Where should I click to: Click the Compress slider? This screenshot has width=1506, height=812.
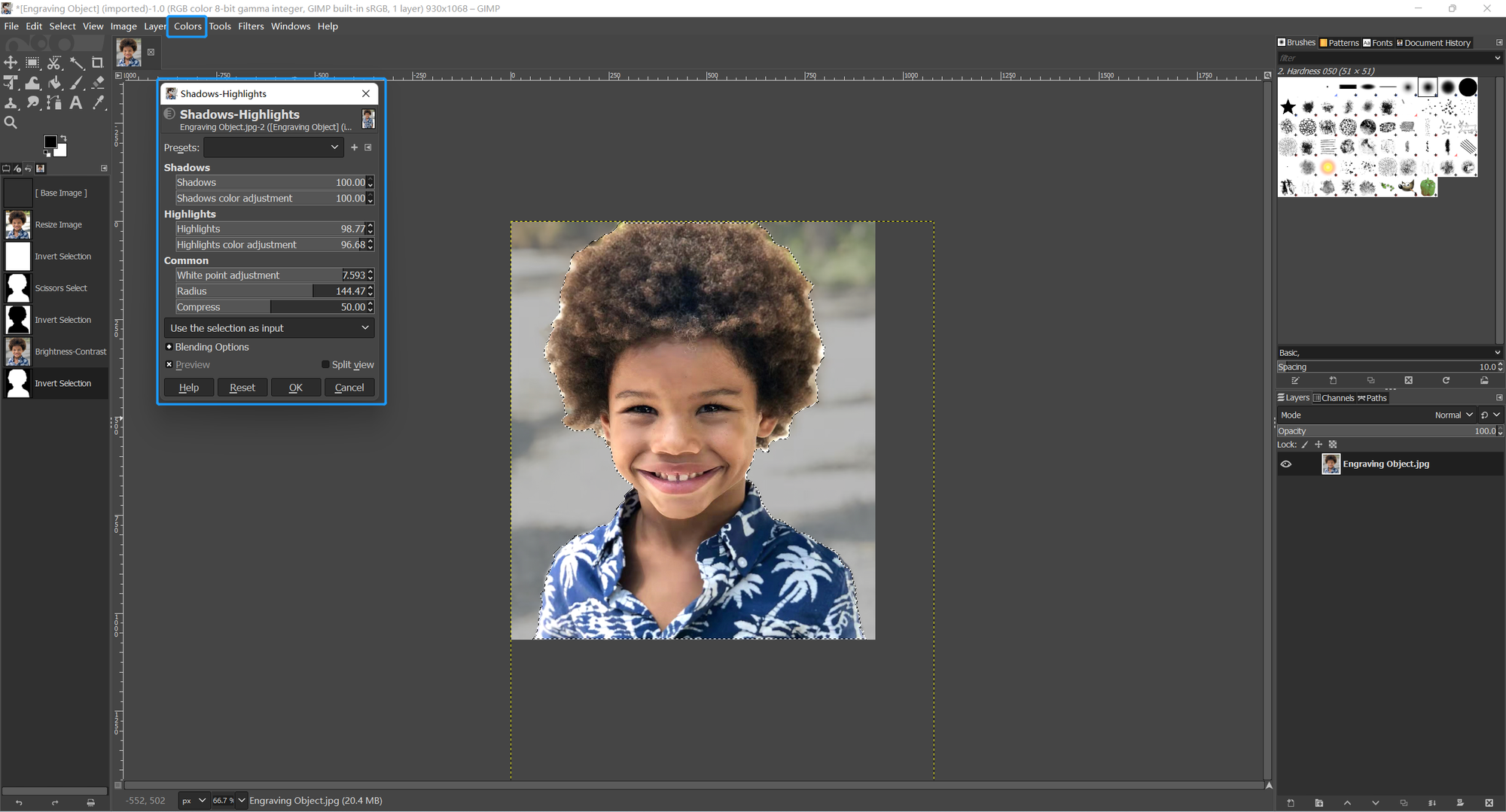tap(270, 307)
